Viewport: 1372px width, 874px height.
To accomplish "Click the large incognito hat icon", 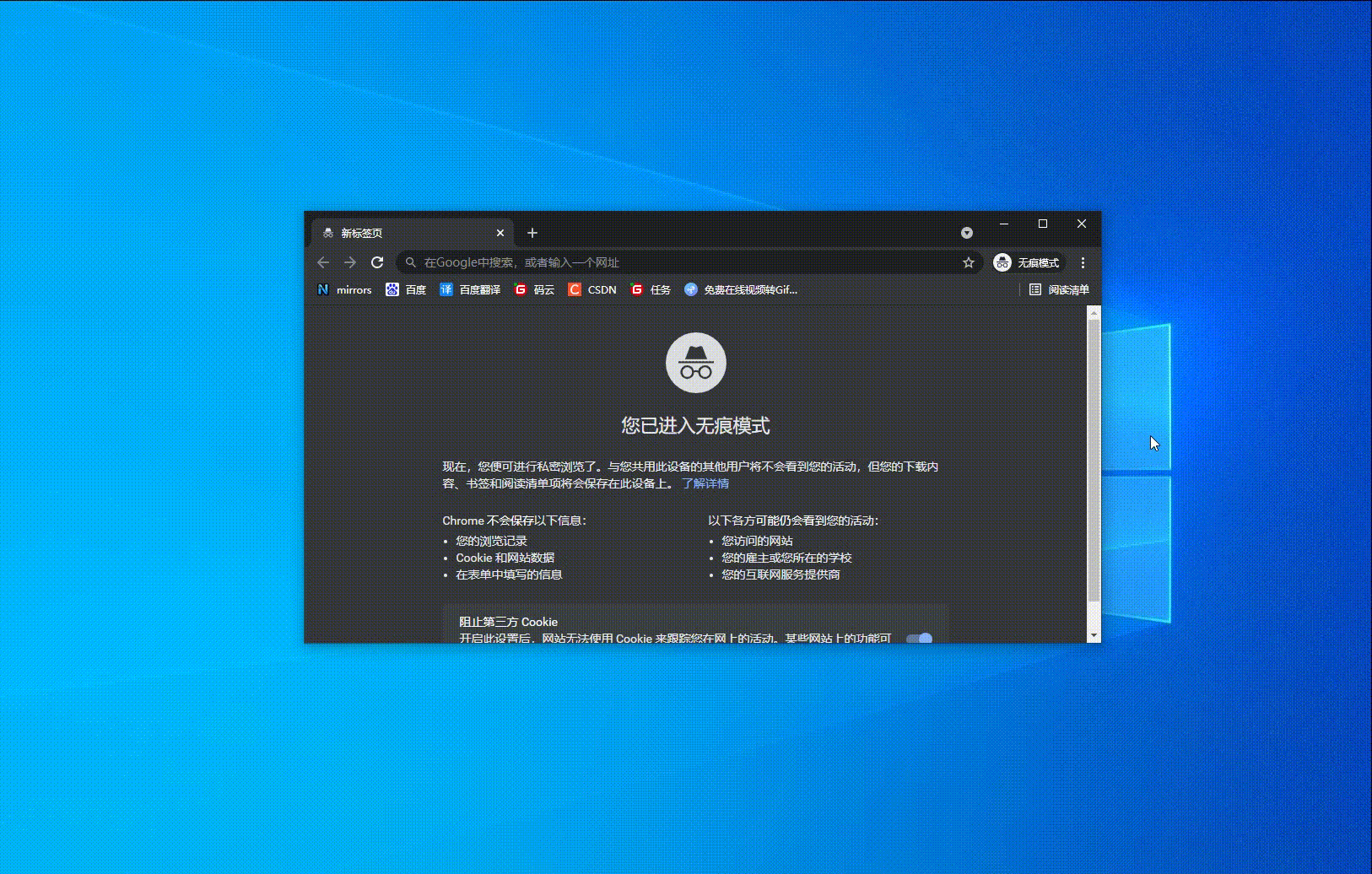I will click(x=696, y=363).
